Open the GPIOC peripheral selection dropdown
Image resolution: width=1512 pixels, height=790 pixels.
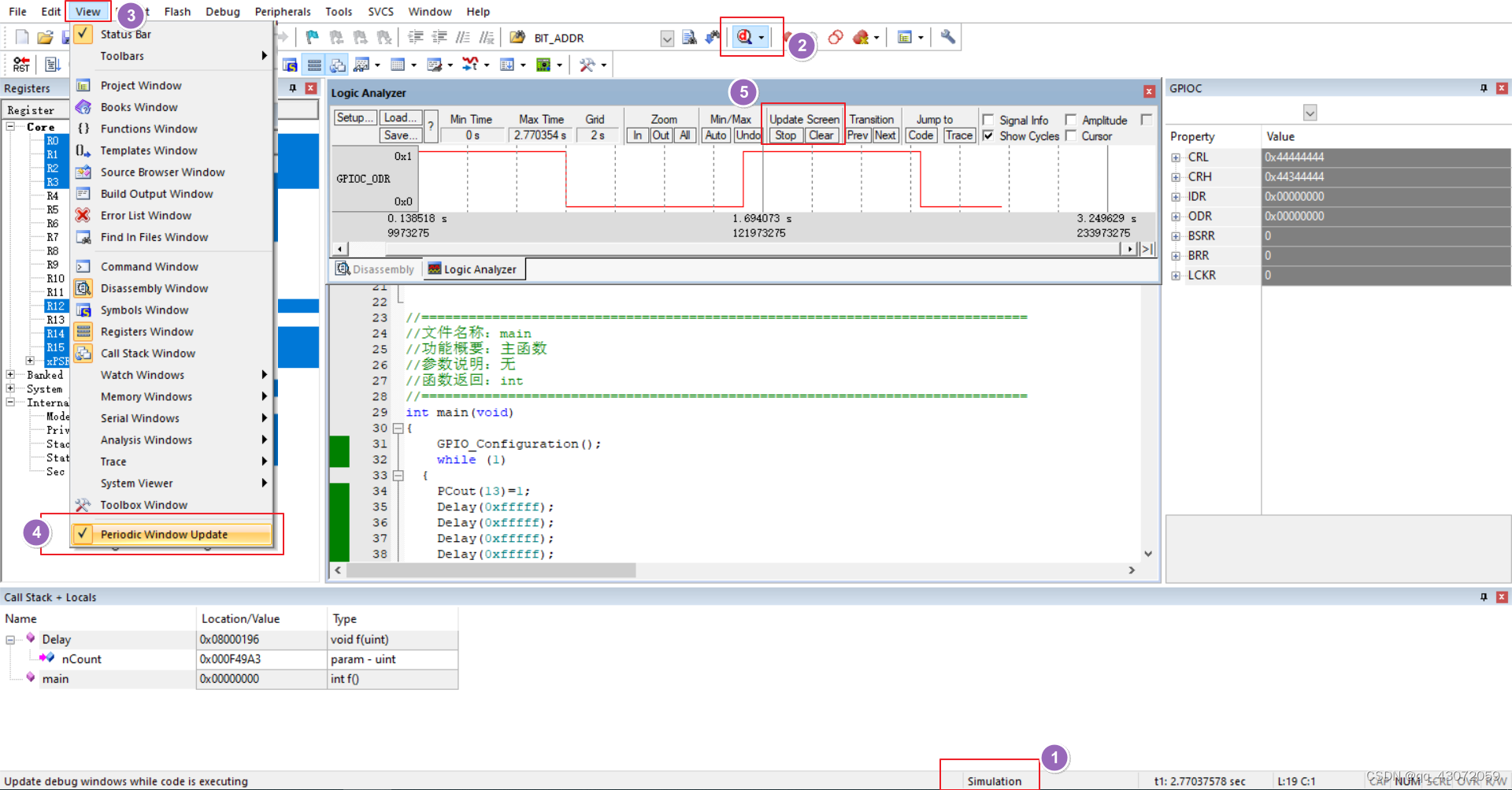click(1310, 113)
